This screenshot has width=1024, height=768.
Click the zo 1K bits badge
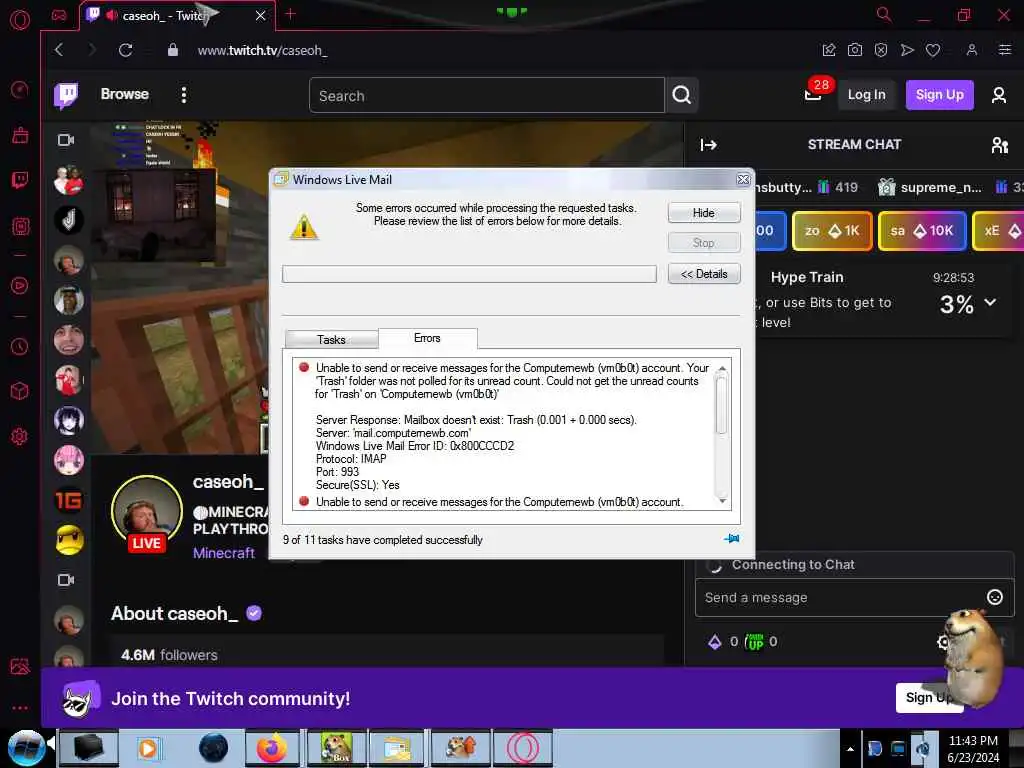(832, 231)
